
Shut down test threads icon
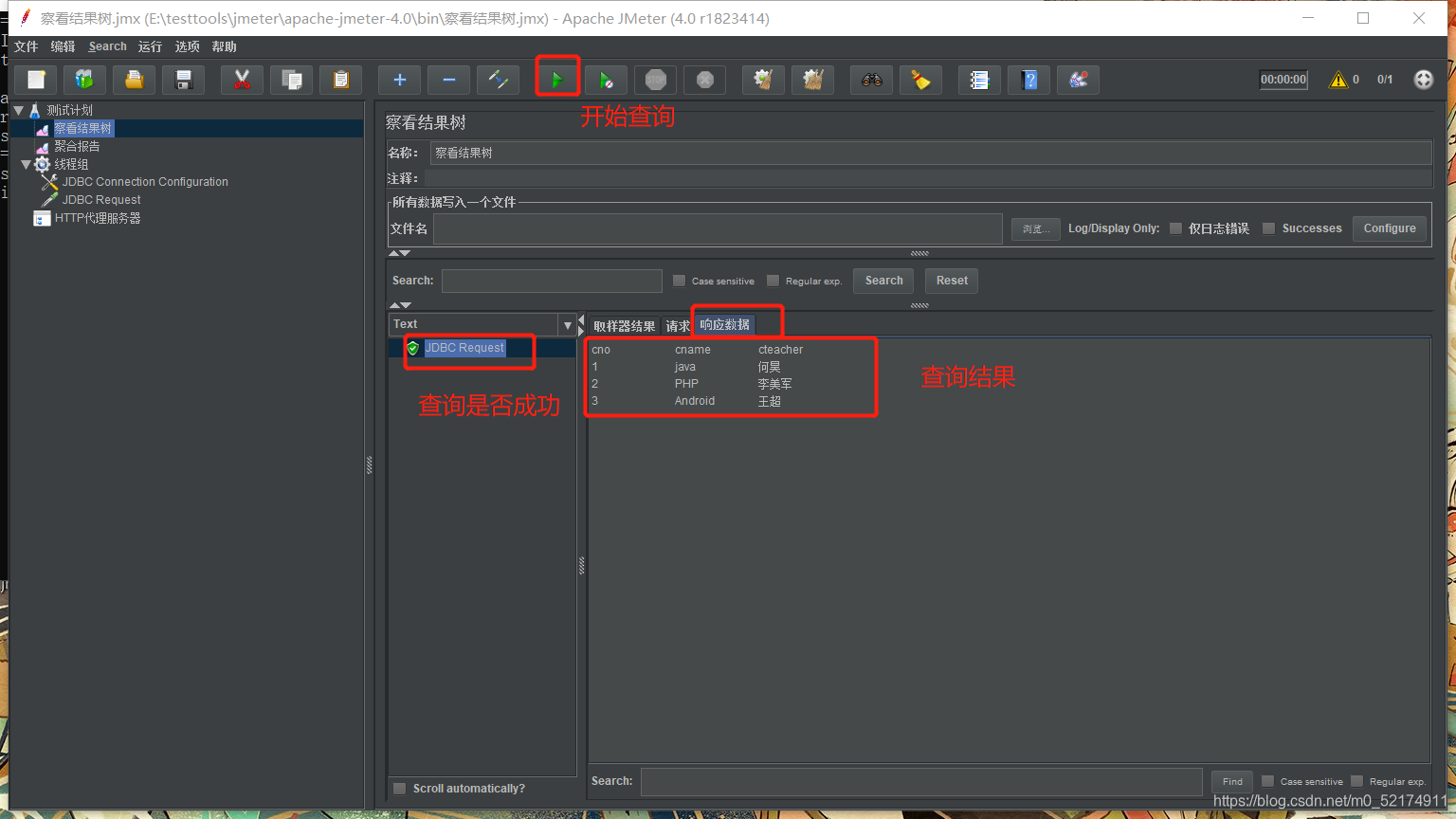705,81
